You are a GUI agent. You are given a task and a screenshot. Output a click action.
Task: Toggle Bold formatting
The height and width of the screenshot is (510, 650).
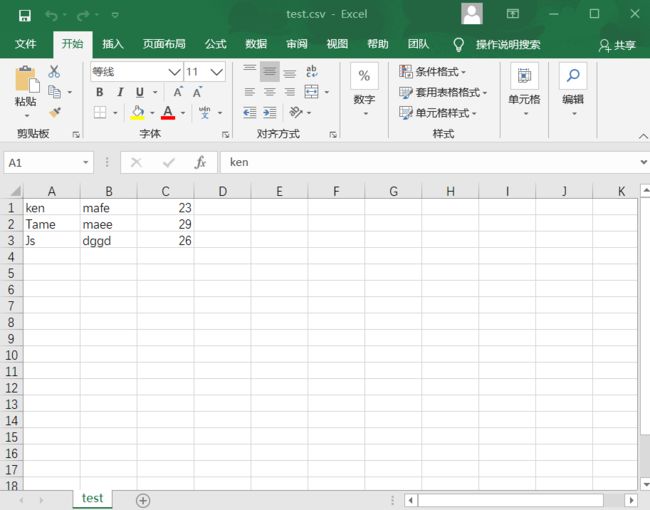pos(99,92)
